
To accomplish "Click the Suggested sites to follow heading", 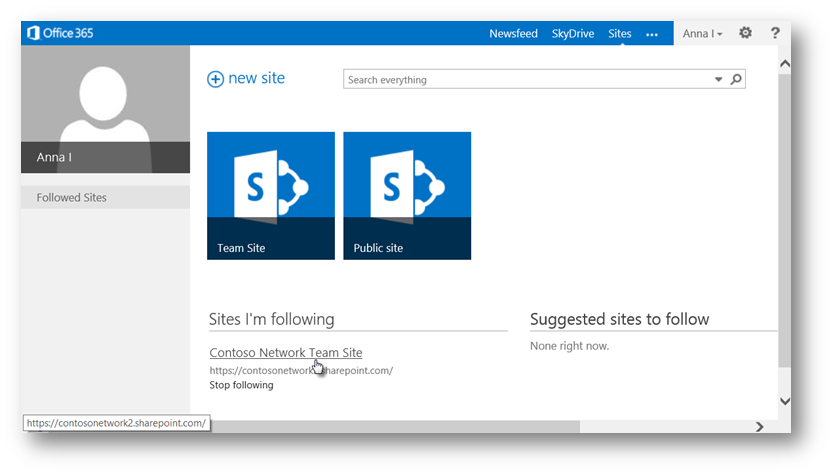I will click(x=619, y=319).
